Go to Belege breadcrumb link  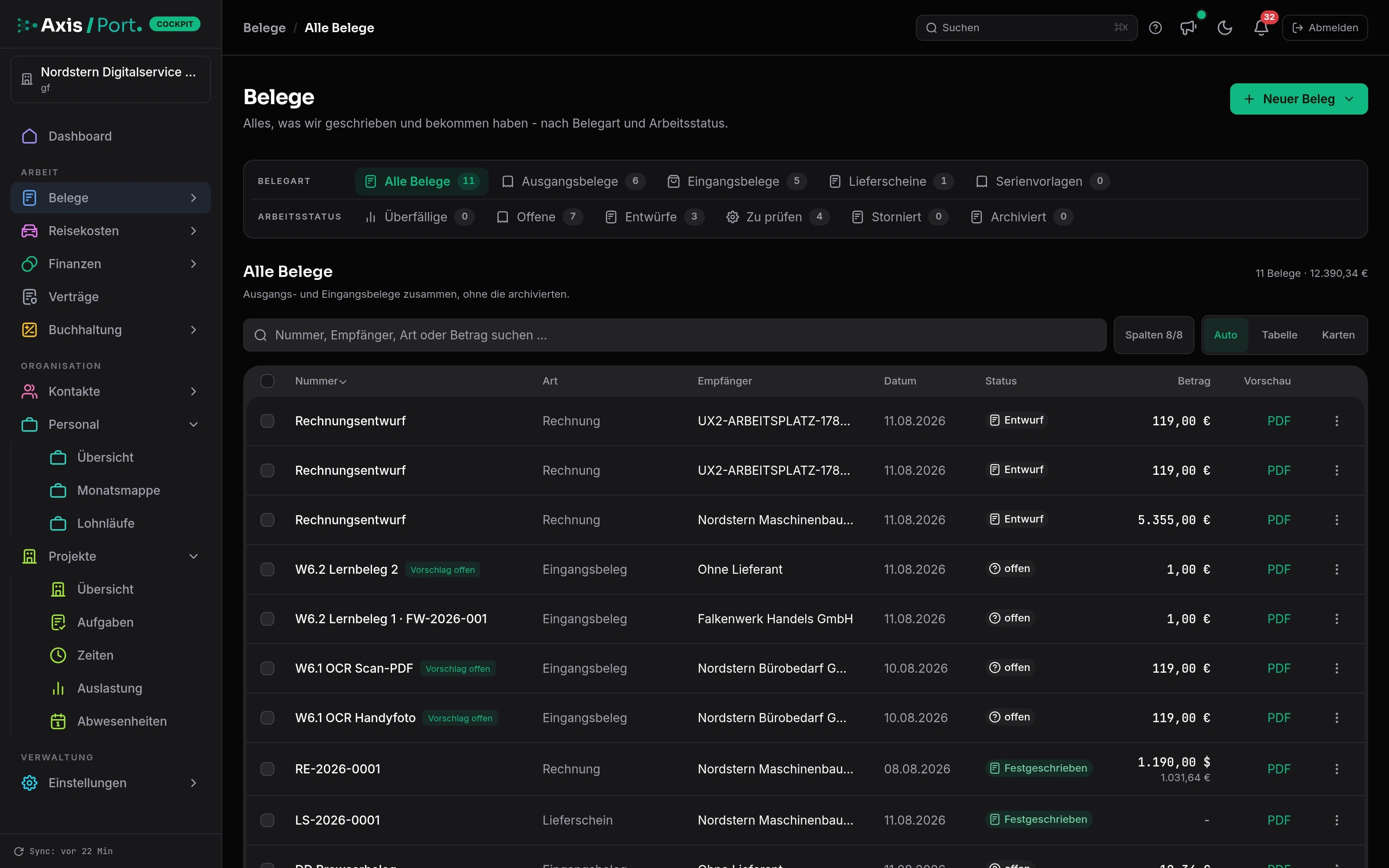(x=265, y=27)
